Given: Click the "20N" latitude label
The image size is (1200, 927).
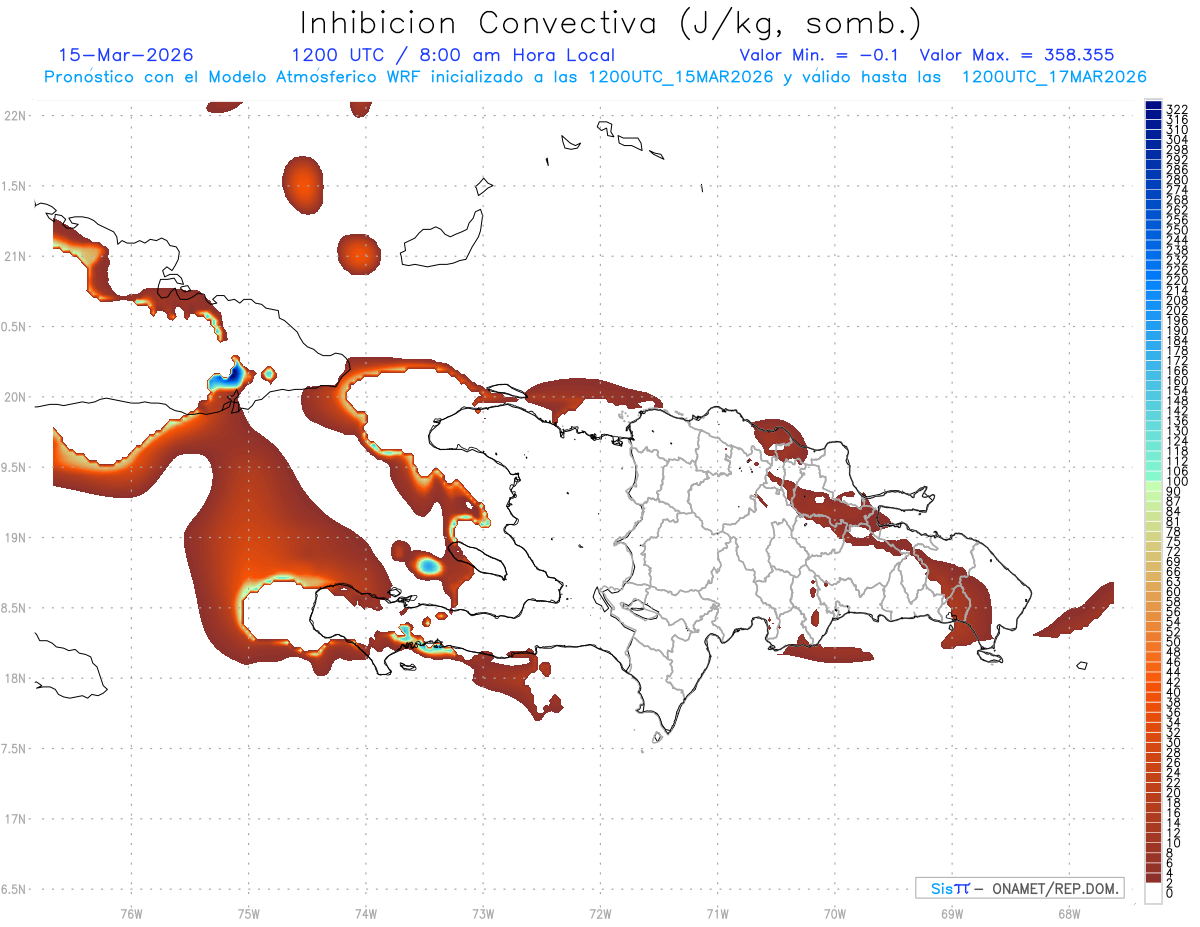Looking at the screenshot, I should pyautogui.click(x=14, y=397).
